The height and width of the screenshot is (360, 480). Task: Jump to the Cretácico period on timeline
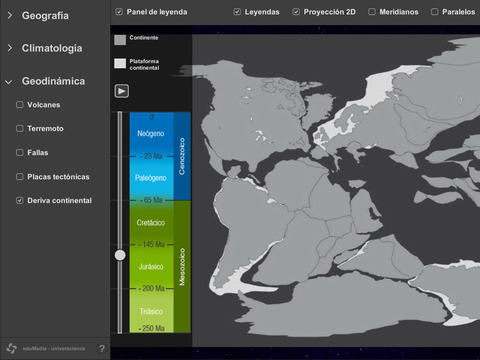151,223
